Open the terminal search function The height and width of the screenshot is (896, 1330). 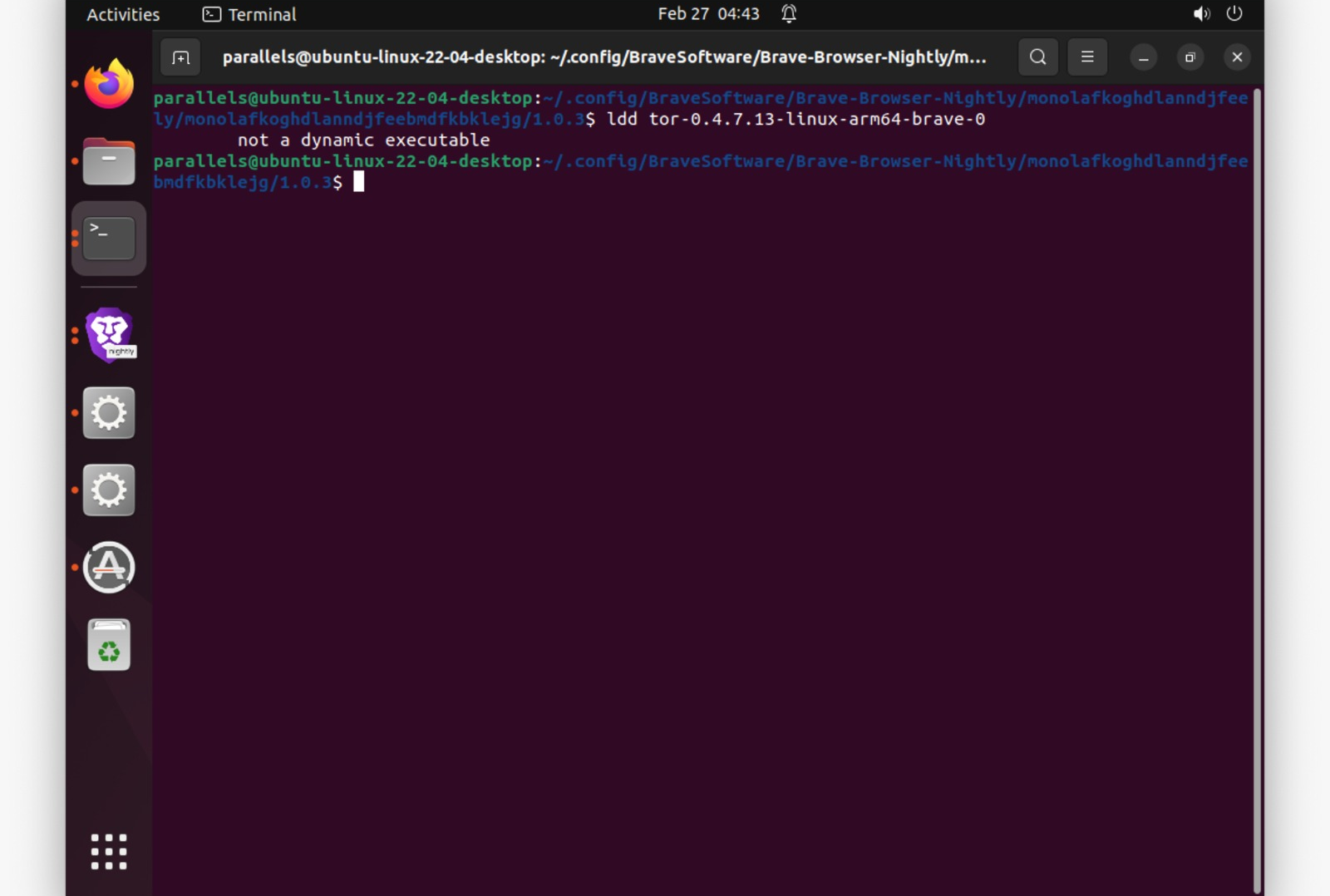pyautogui.click(x=1037, y=57)
